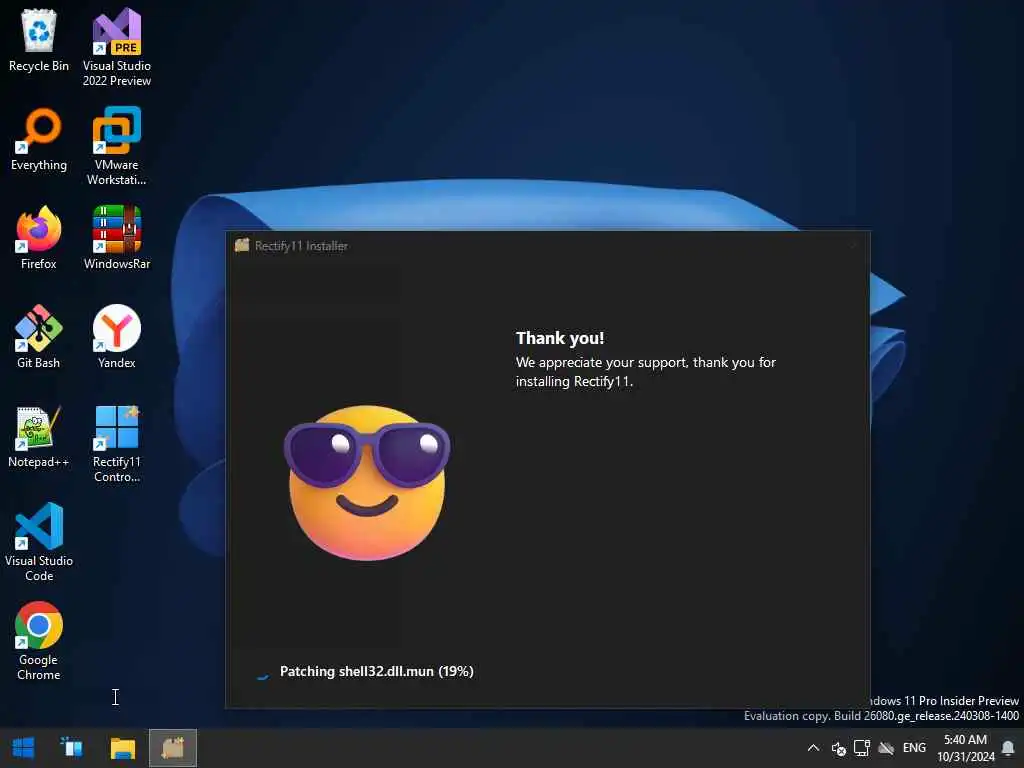Screen dimensions: 1024x768
Task: Open the Recycle Bin desktop icon
Action: coord(39,40)
